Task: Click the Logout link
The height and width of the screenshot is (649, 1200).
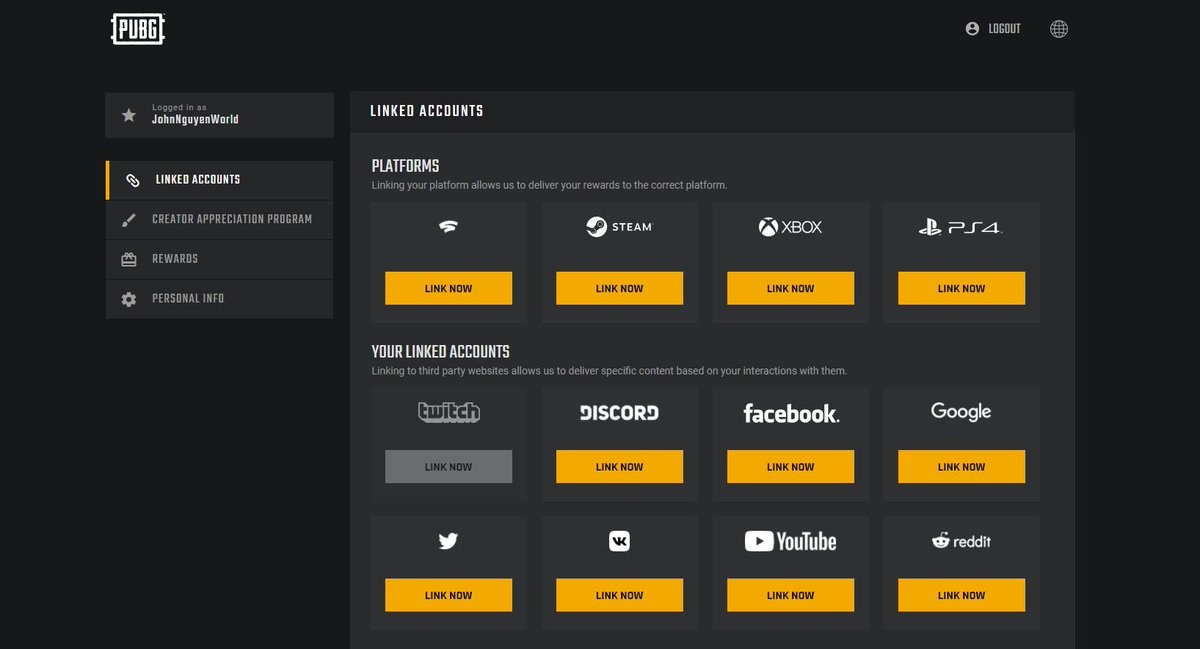Action: (1004, 29)
